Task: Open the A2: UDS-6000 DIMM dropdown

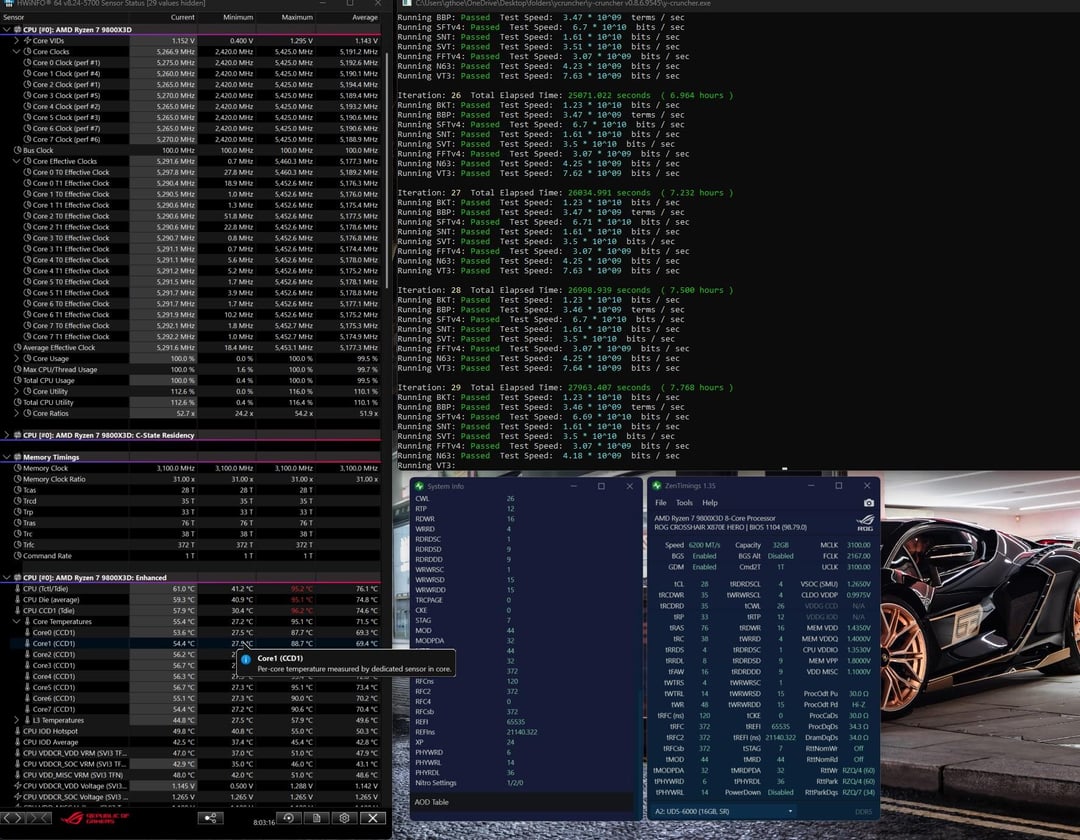Action: [x=723, y=811]
